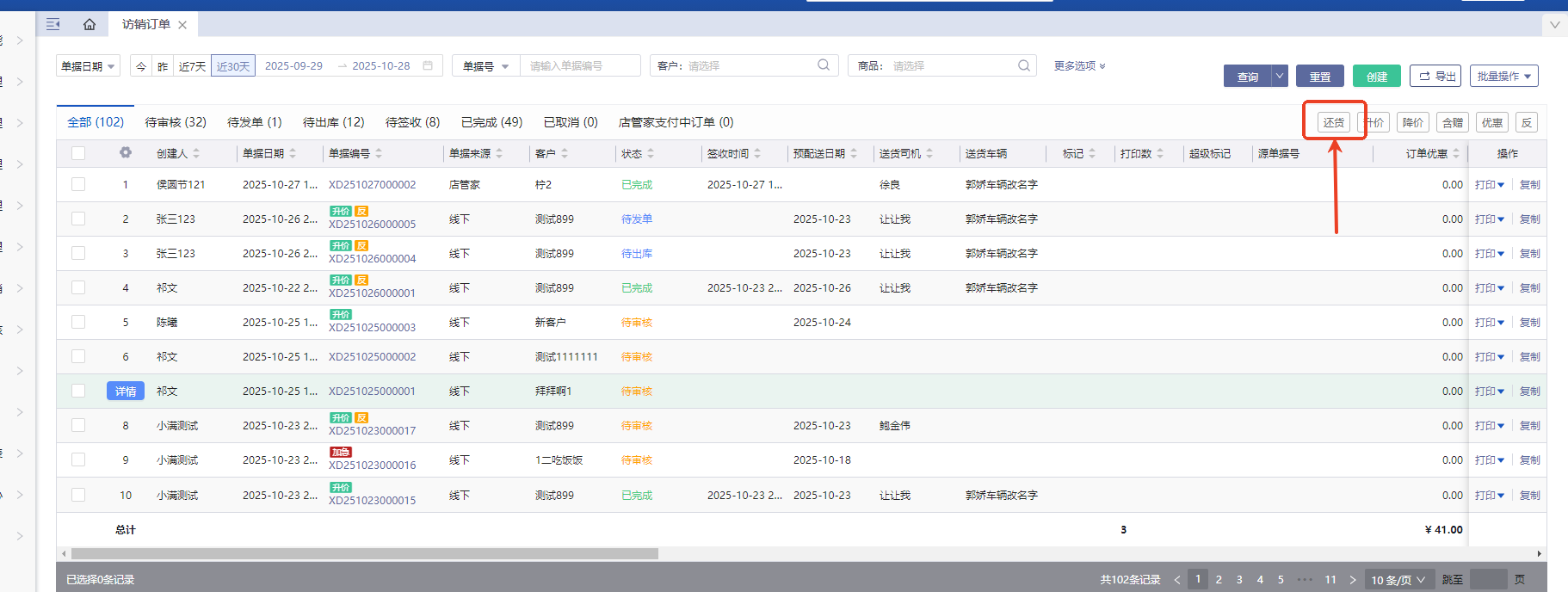The width and height of the screenshot is (1568, 592).
Task: Expand the 批量操作 dropdown
Action: coord(1503,76)
